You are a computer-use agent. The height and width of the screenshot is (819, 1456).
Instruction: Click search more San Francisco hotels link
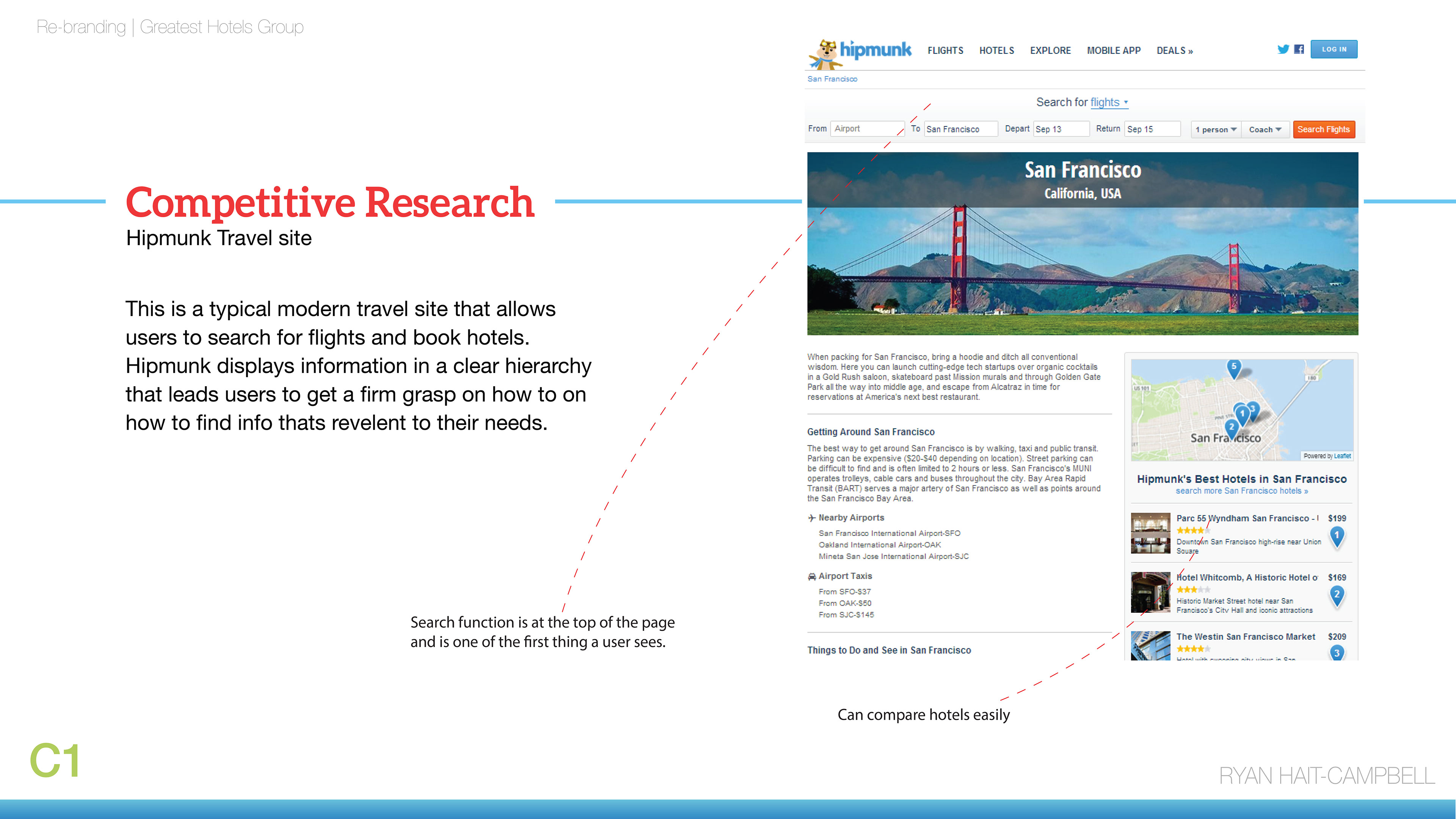coord(1241,491)
